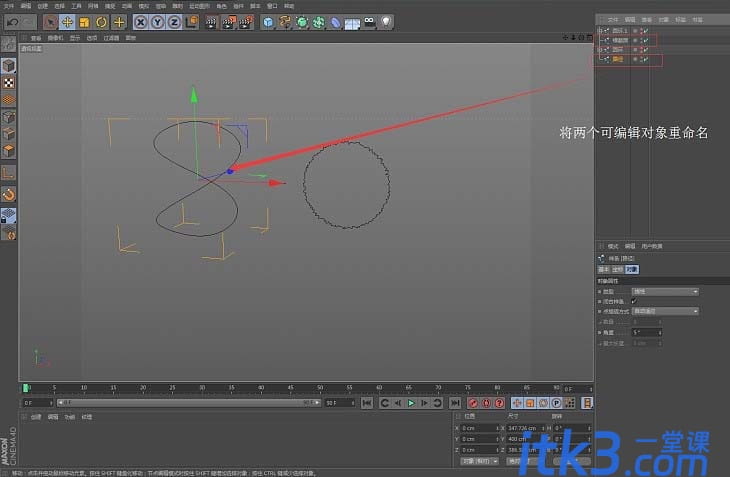Open Render Settings clapperboard icon
The width and height of the screenshot is (730, 477).
[246, 22]
